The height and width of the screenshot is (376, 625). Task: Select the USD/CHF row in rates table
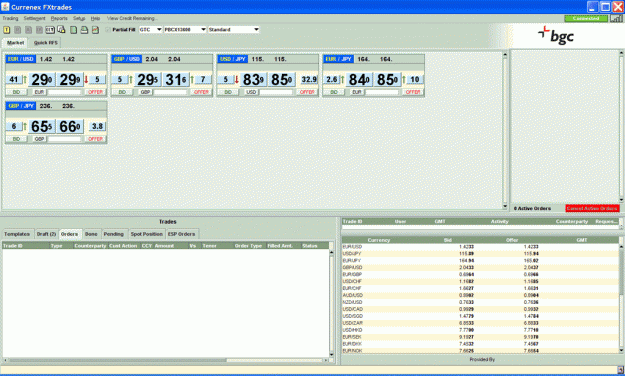tap(480, 282)
